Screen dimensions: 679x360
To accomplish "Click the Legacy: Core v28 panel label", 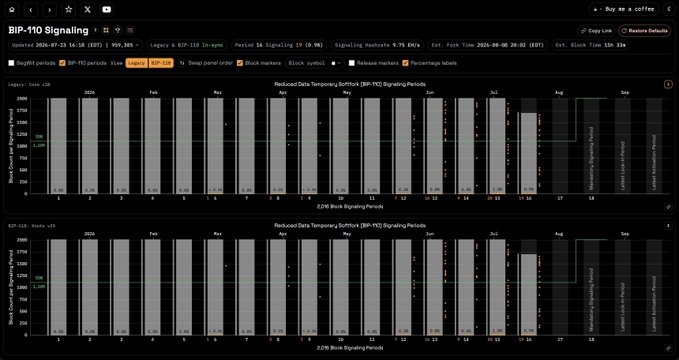I will (29, 85).
